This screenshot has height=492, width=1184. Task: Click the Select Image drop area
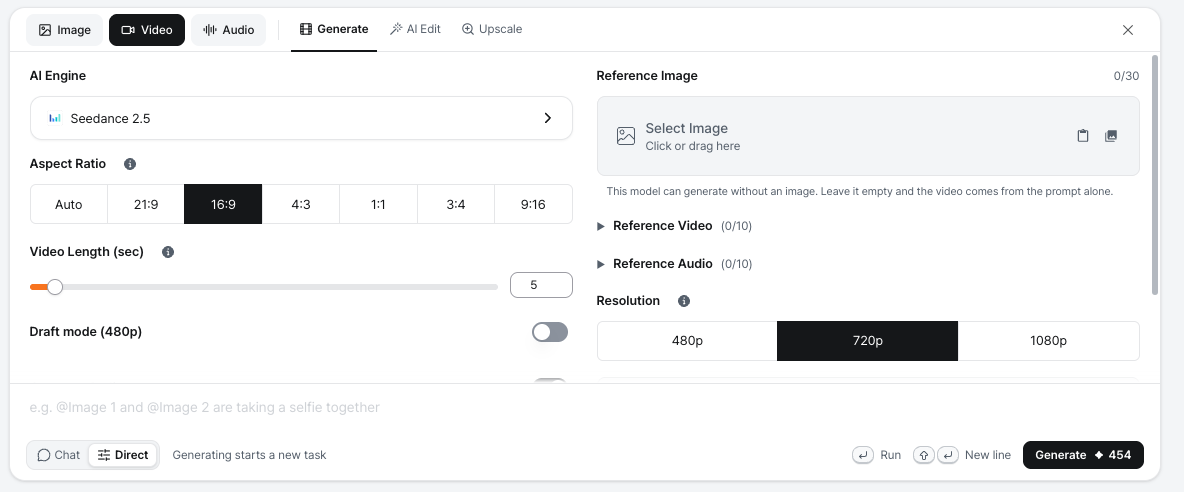pyautogui.click(x=868, y=136)
